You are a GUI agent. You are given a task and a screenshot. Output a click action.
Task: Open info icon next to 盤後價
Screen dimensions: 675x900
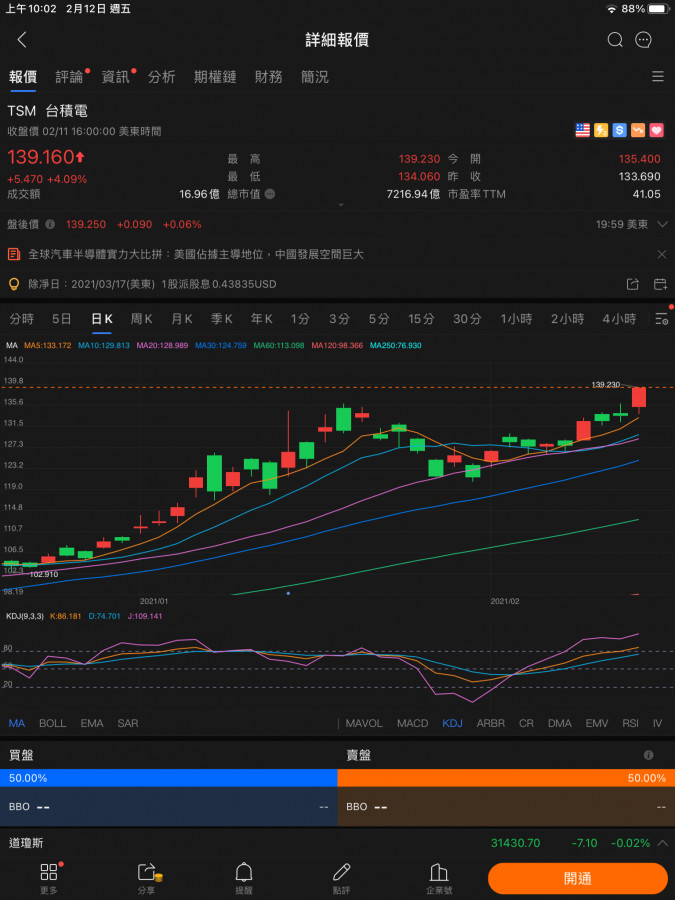click(x=51, y=224)
